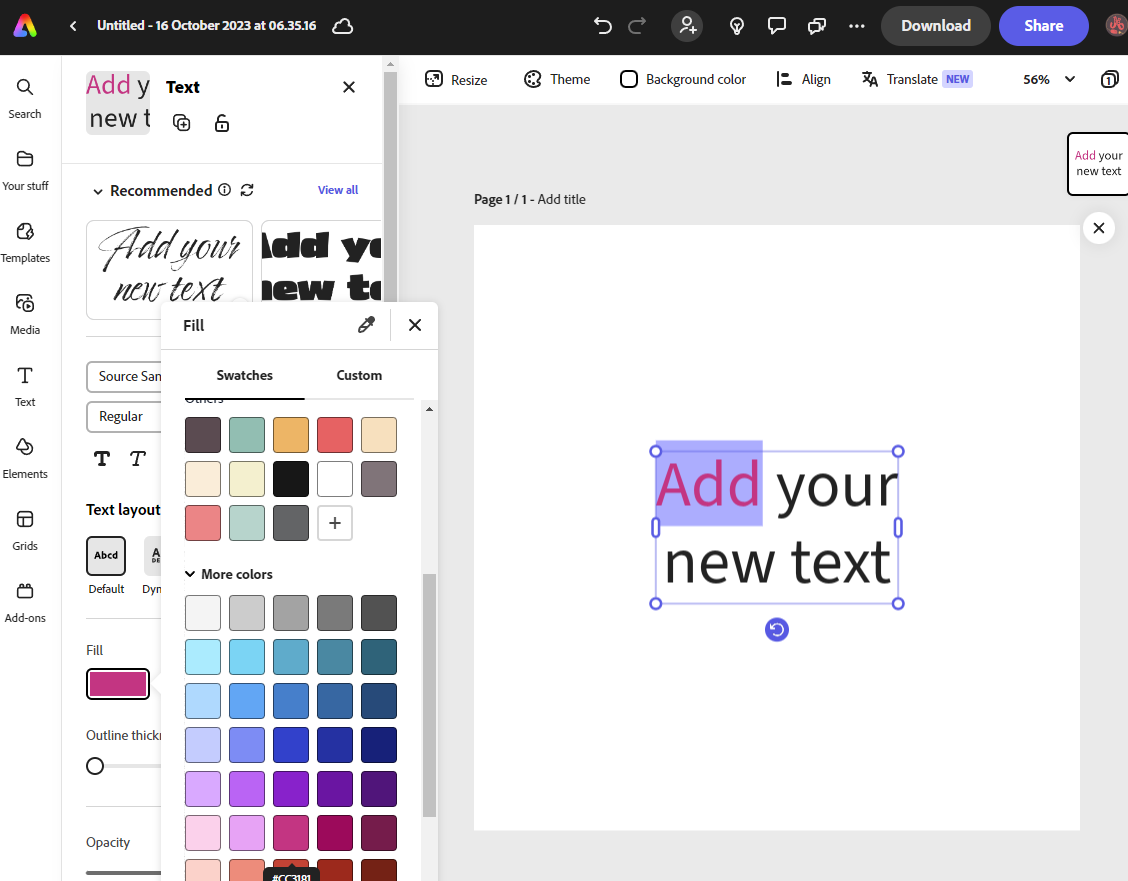Screen dimensions: 1128x881
Task: Click the lock icon for text
Action: tap(222, 123)
